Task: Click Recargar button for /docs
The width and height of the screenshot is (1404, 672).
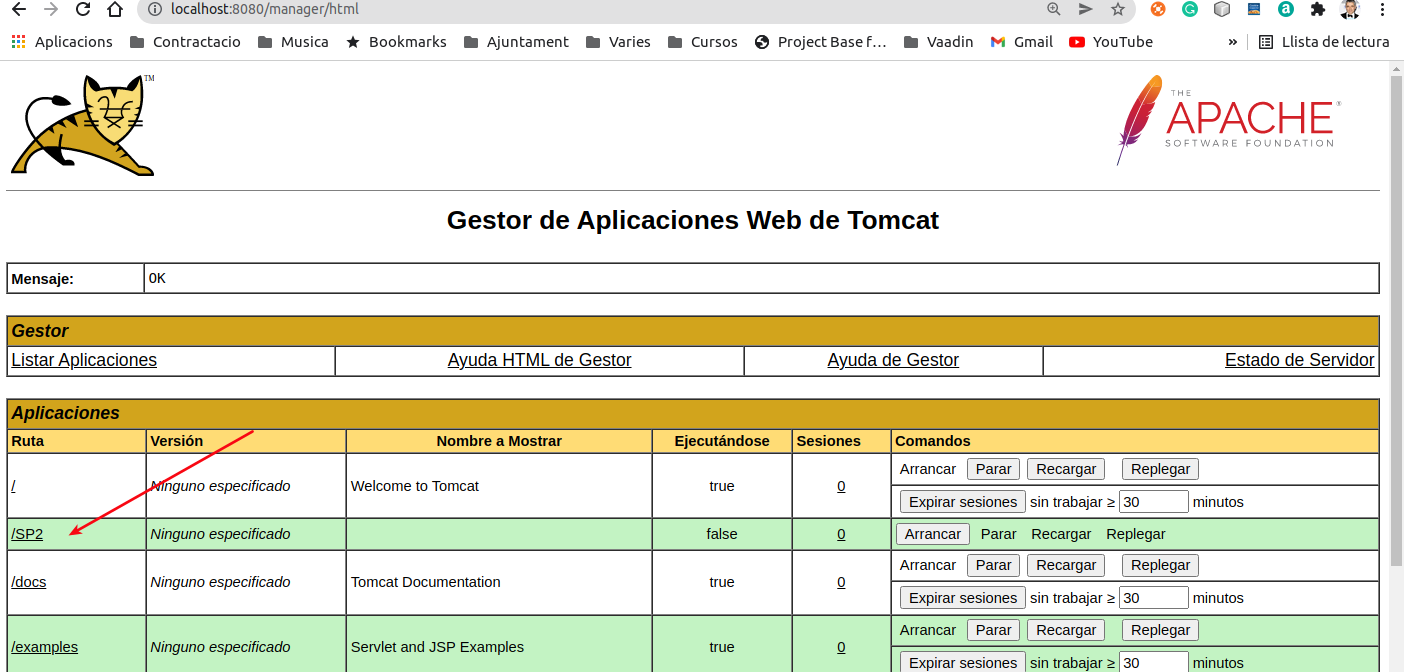Action: (1066, 565)
